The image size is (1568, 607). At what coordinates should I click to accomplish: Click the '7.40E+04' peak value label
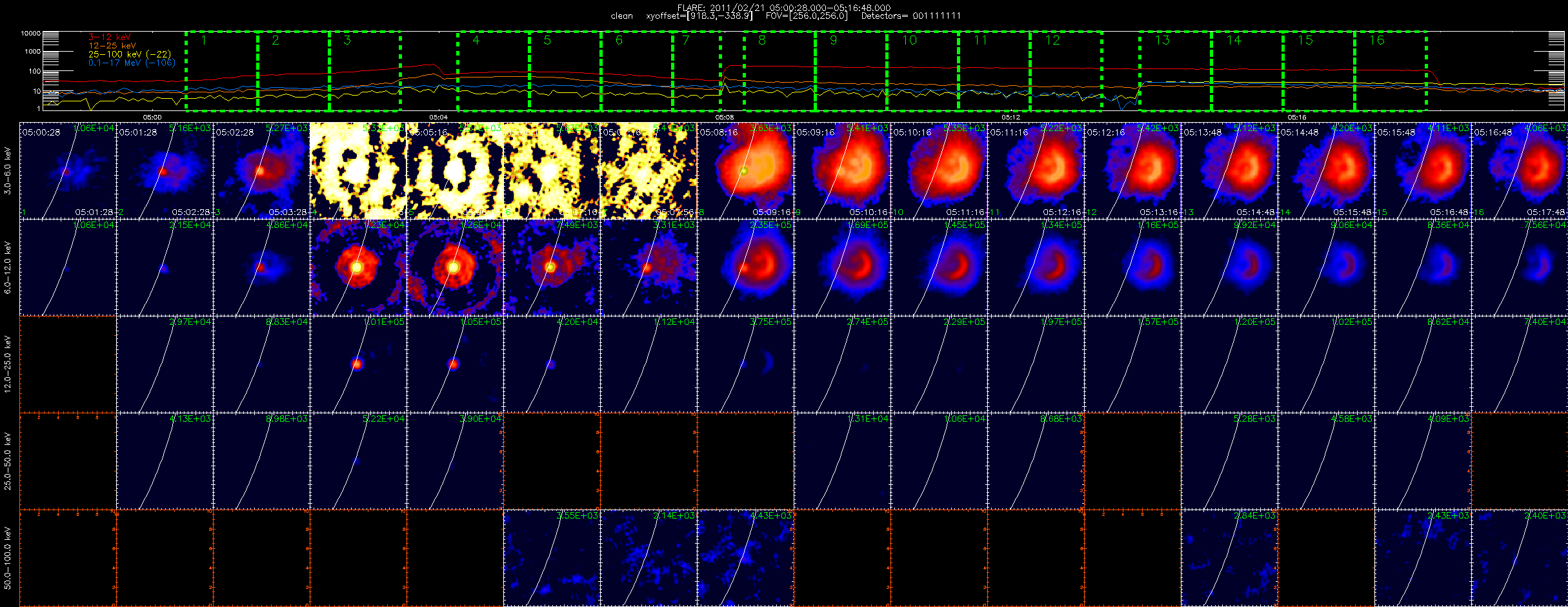1545,322
